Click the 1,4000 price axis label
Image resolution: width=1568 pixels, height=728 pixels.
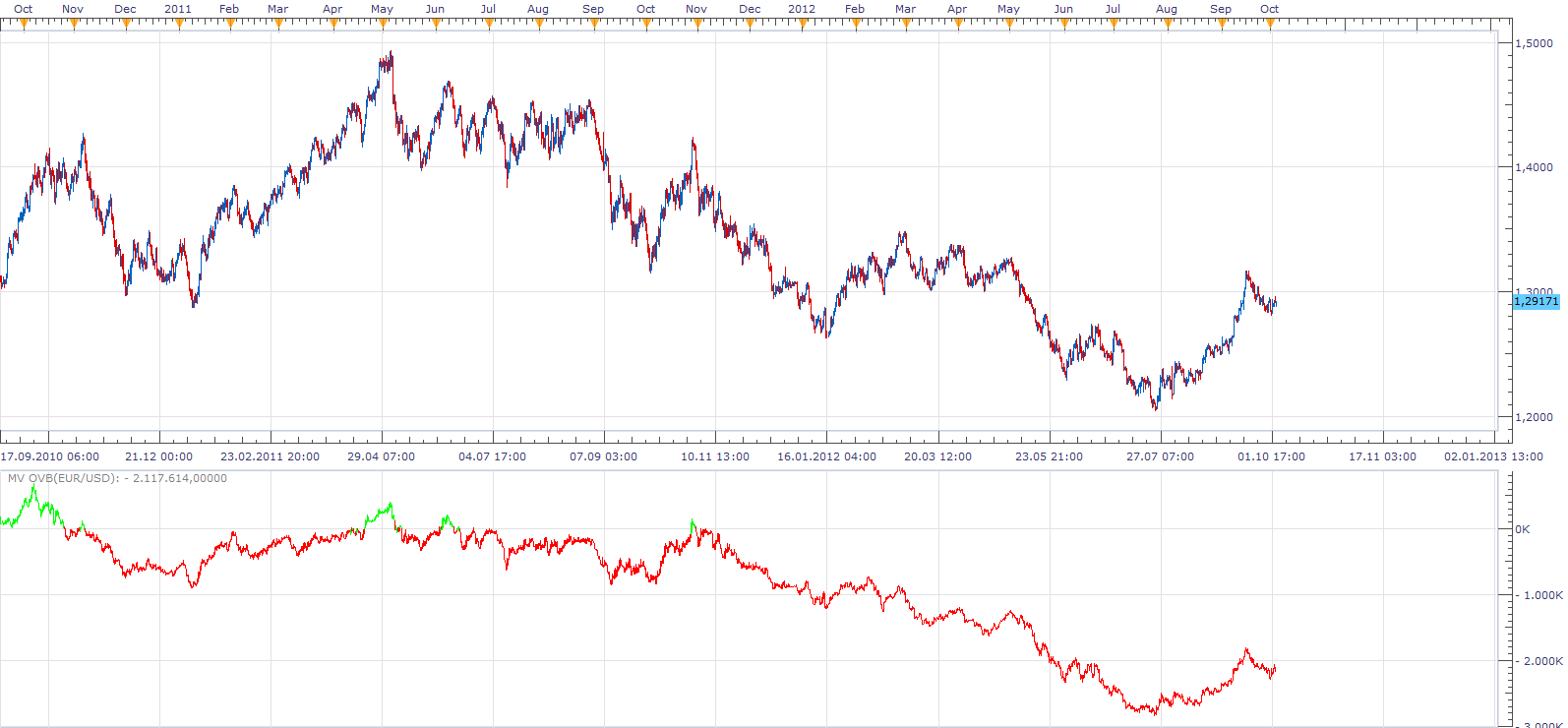[x=1534, y=167]
